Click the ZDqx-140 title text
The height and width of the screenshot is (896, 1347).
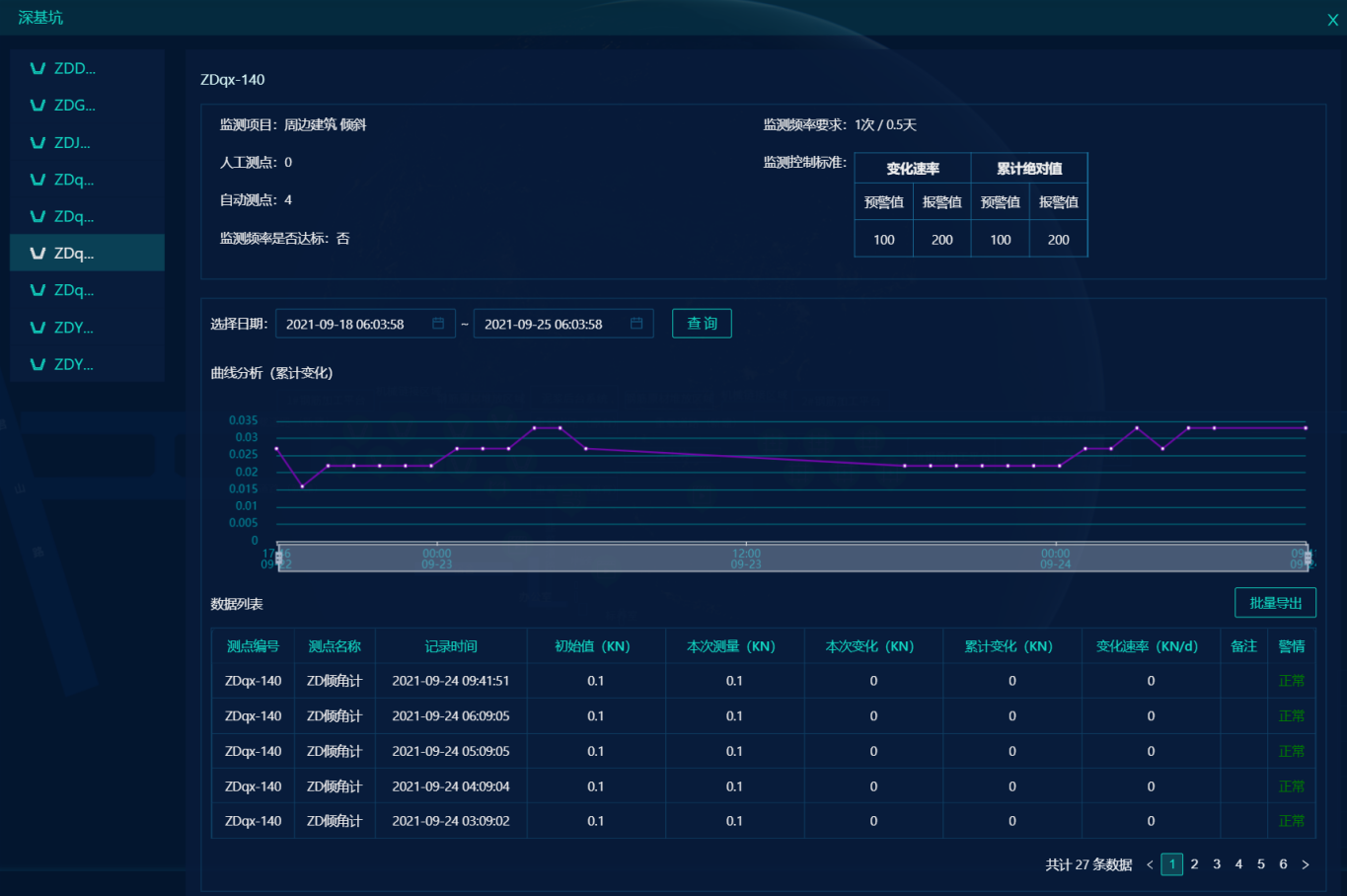pos(233,80)
